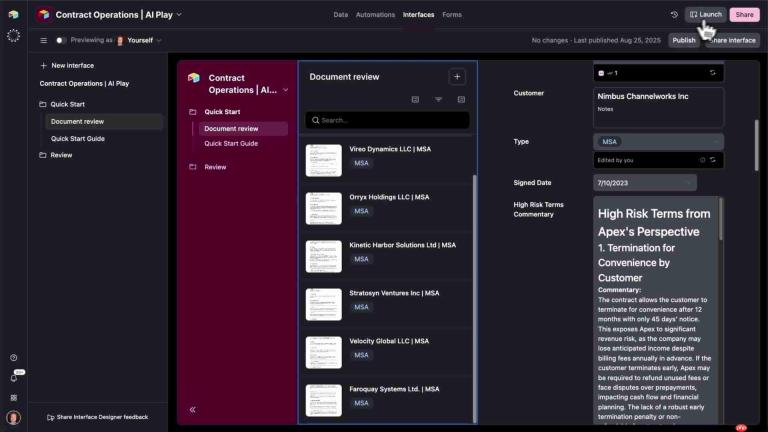This screenshot has width=768, height=432.
Task: Click the red chat bubble icon at bottom right
Action: 741,428
